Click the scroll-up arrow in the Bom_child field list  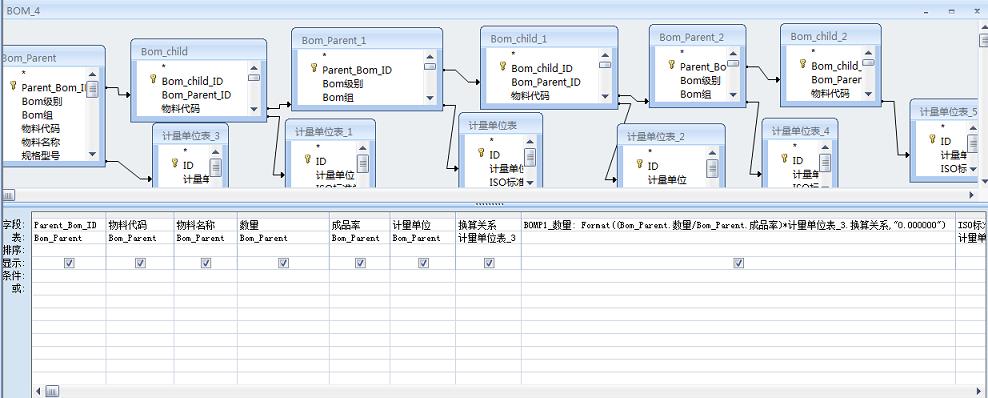pyautogui.click(x=253, y=68)
